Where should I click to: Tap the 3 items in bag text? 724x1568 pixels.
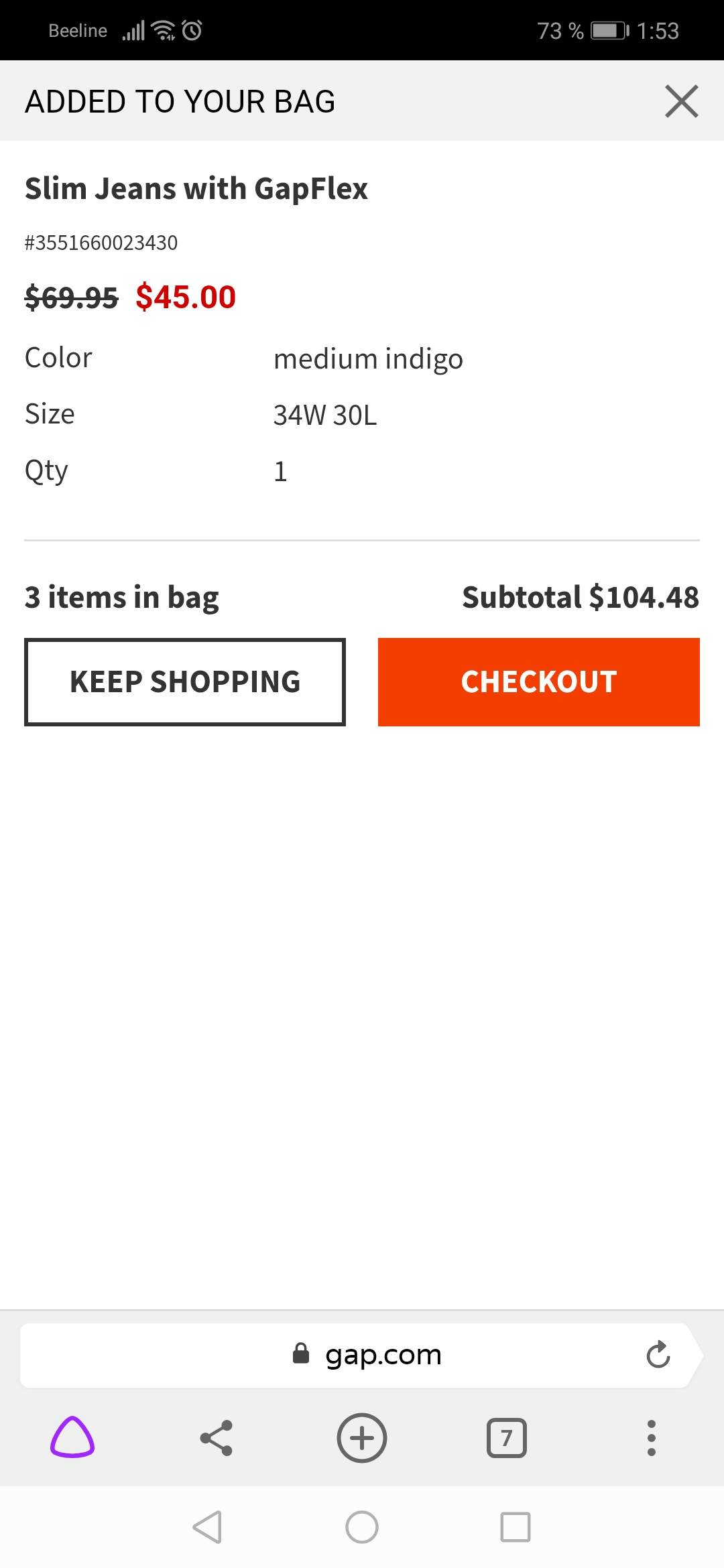[122, 597]
